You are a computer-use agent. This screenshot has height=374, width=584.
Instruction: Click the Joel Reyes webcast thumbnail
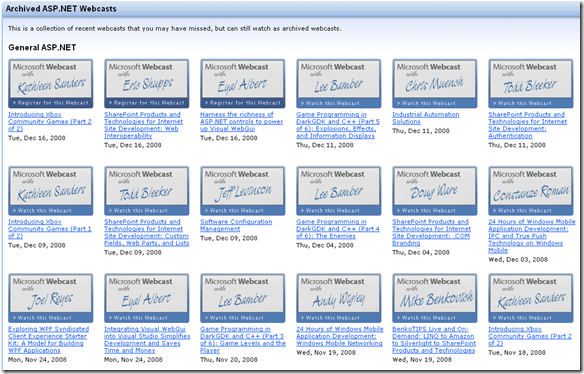point(51,298)
